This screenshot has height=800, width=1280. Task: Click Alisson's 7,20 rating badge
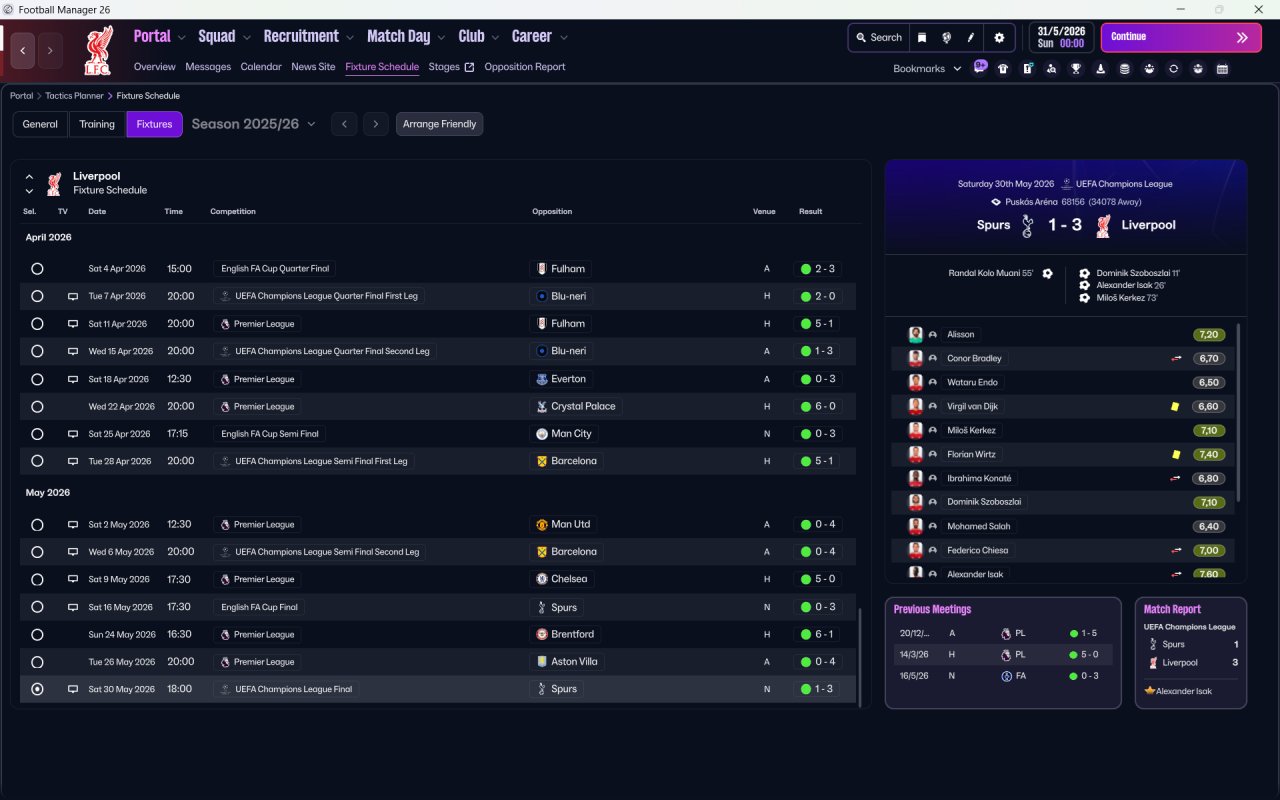[x=1208, y=334]
